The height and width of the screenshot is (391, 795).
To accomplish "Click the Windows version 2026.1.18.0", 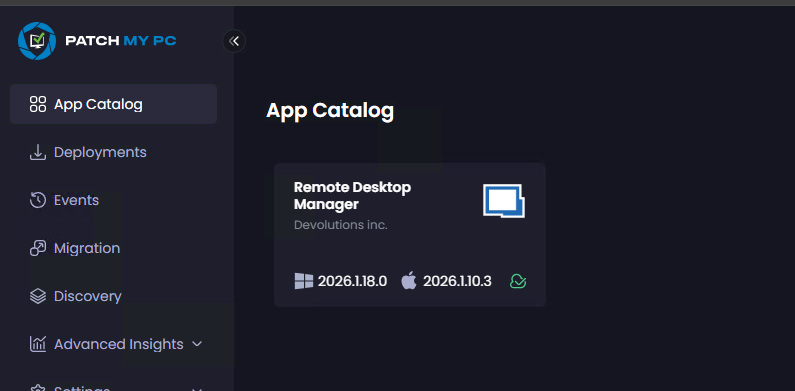I will (x=352, y=281).
